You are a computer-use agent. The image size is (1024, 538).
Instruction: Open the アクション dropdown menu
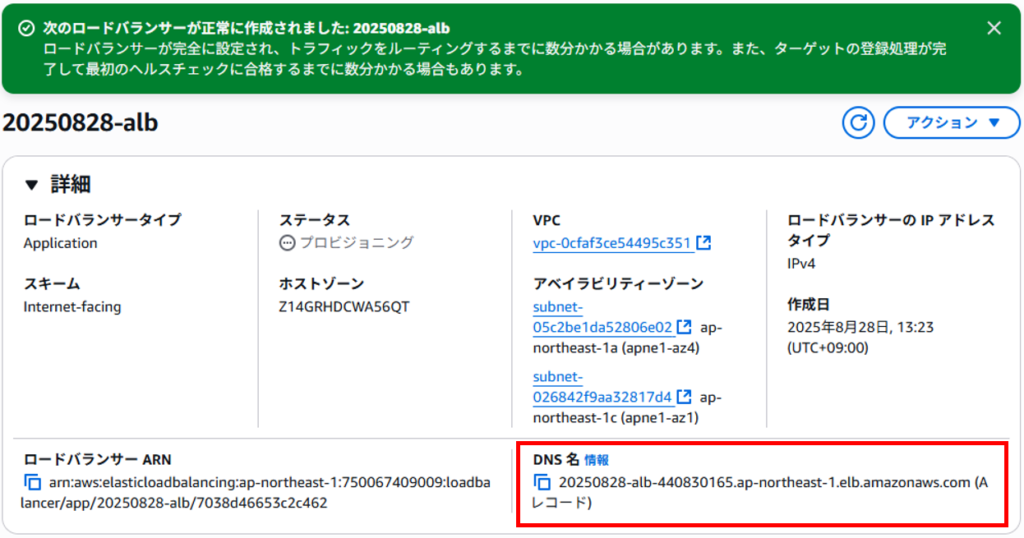point(952,123)
